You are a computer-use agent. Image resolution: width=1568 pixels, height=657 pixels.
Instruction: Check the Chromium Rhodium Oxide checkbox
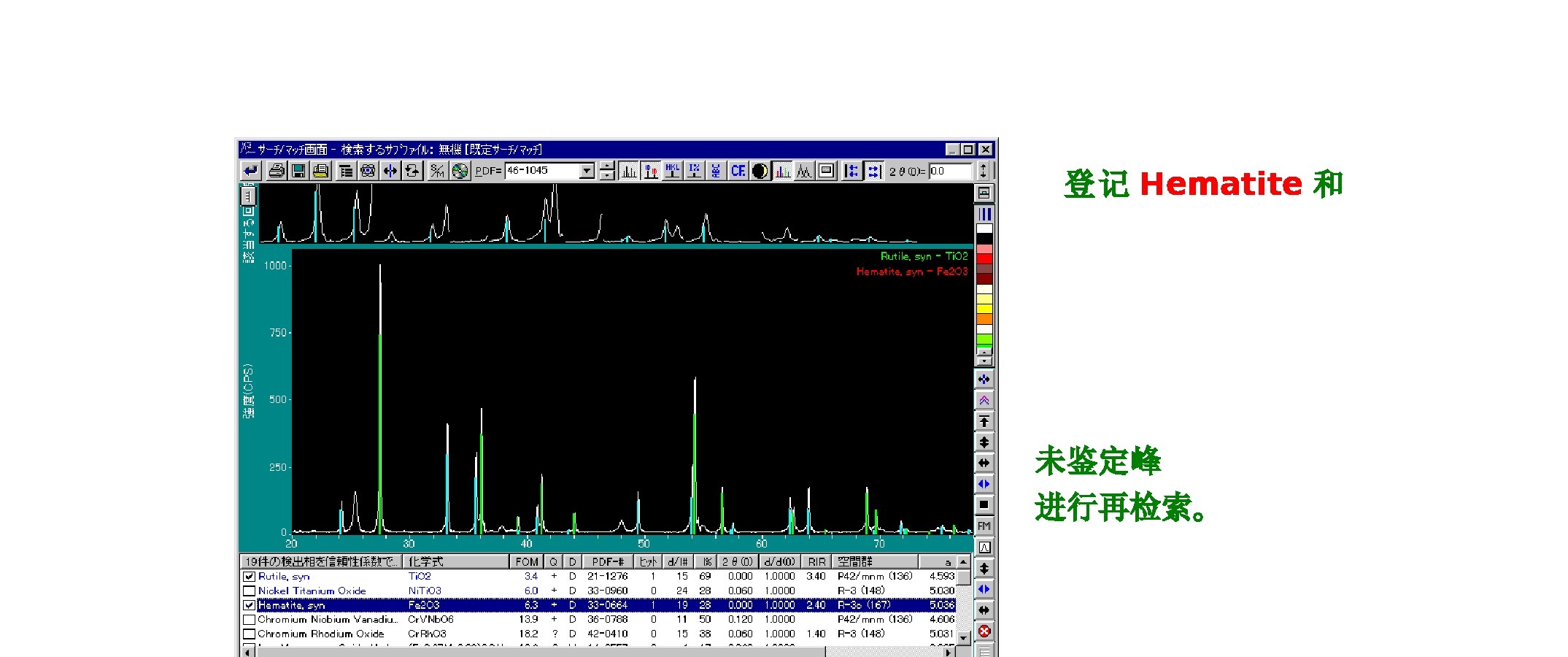pyautogui.click(x=250, y=634)
